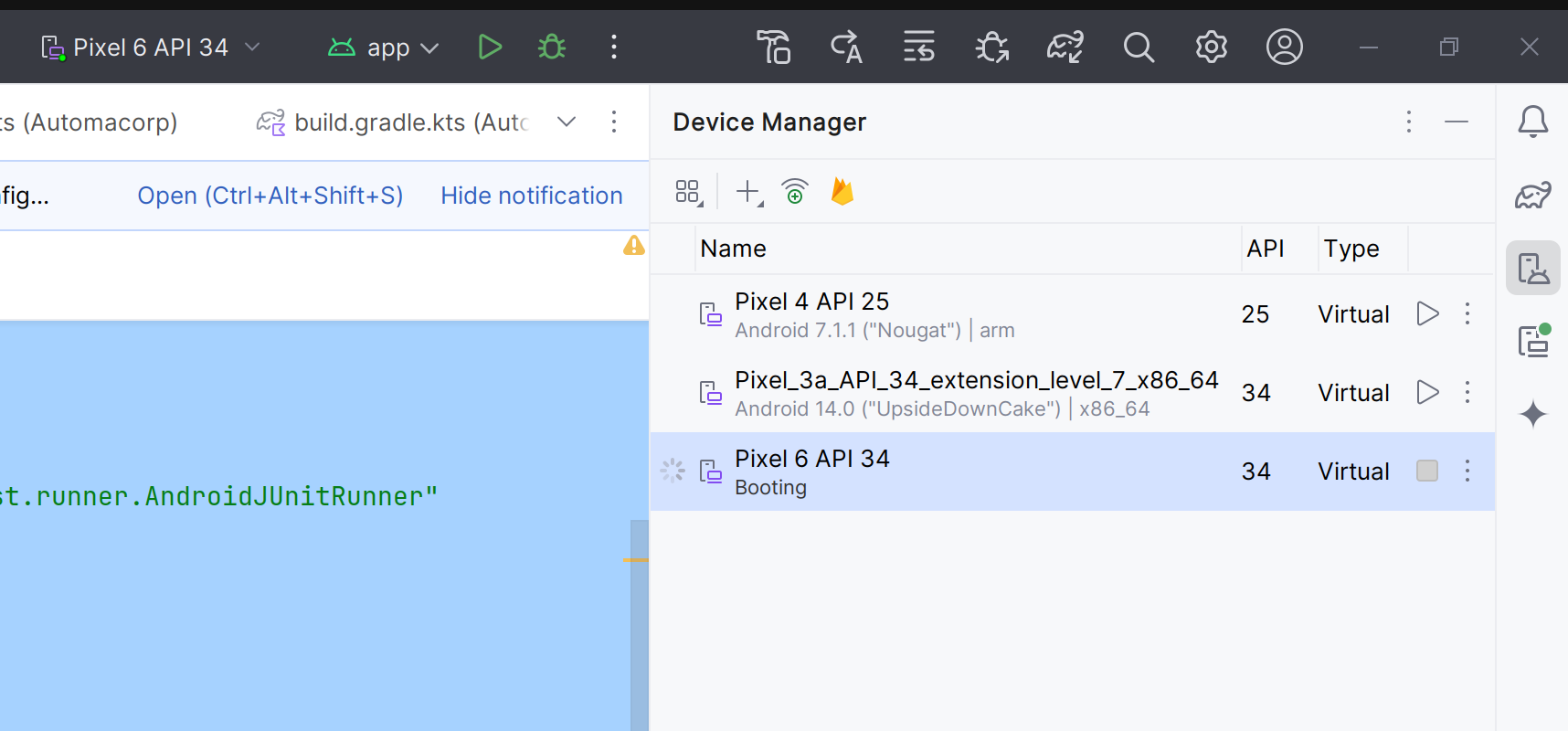
Task: Switch to the (Automacorp) editor tab
Action: tap(89, 122)
